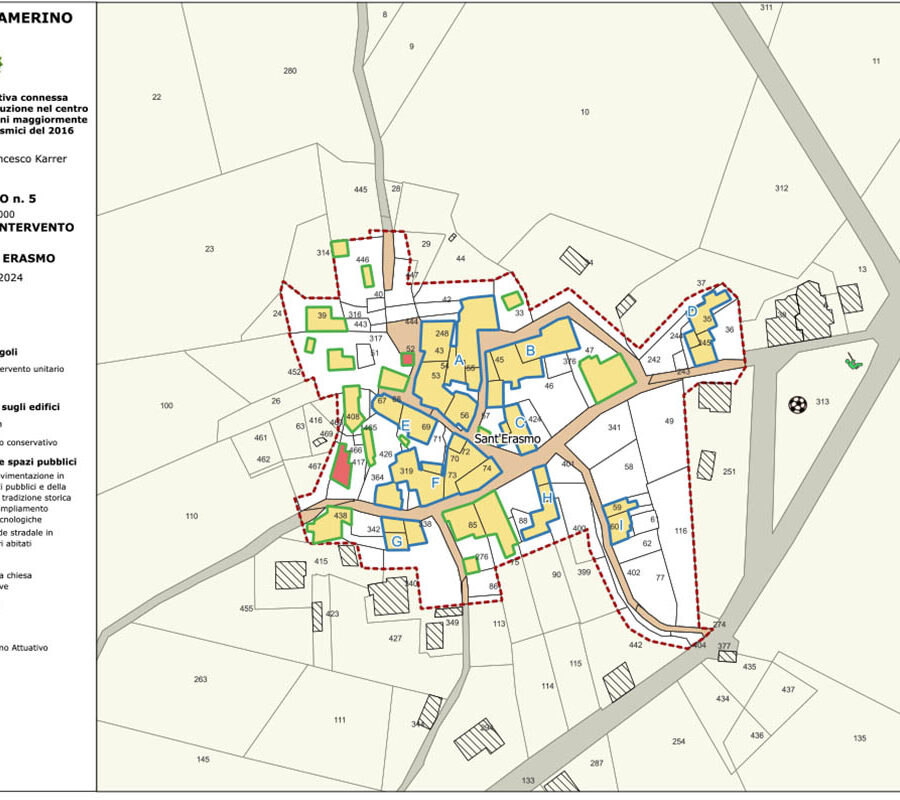Viewport: 900px width, 800px height.
Task: Click parcel number 280 in the north field
Action: click(290, 71)
